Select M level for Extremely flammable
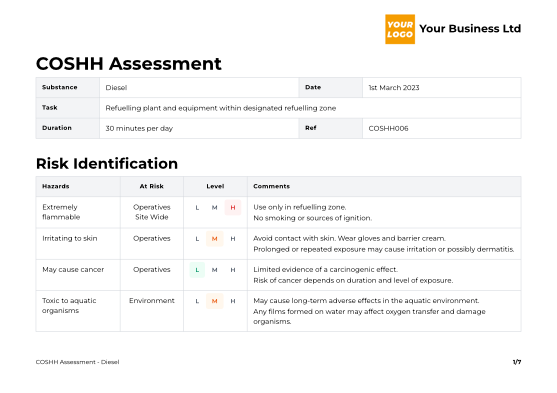The image size is (557, 393). [215, 208]
